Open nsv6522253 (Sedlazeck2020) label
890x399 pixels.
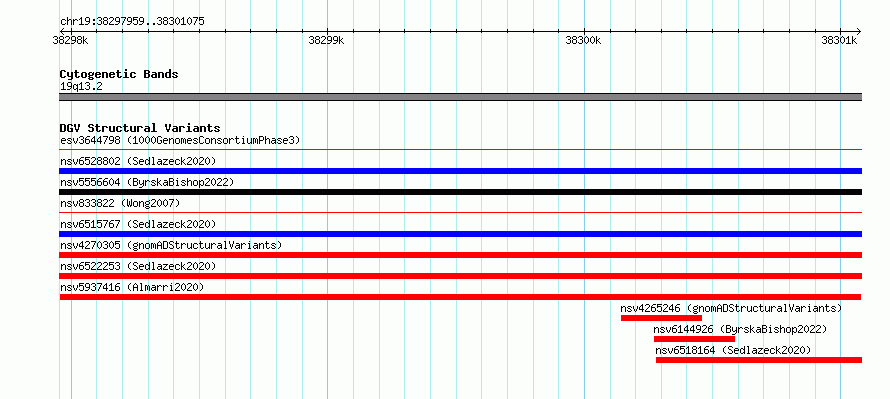click(138, 266)
